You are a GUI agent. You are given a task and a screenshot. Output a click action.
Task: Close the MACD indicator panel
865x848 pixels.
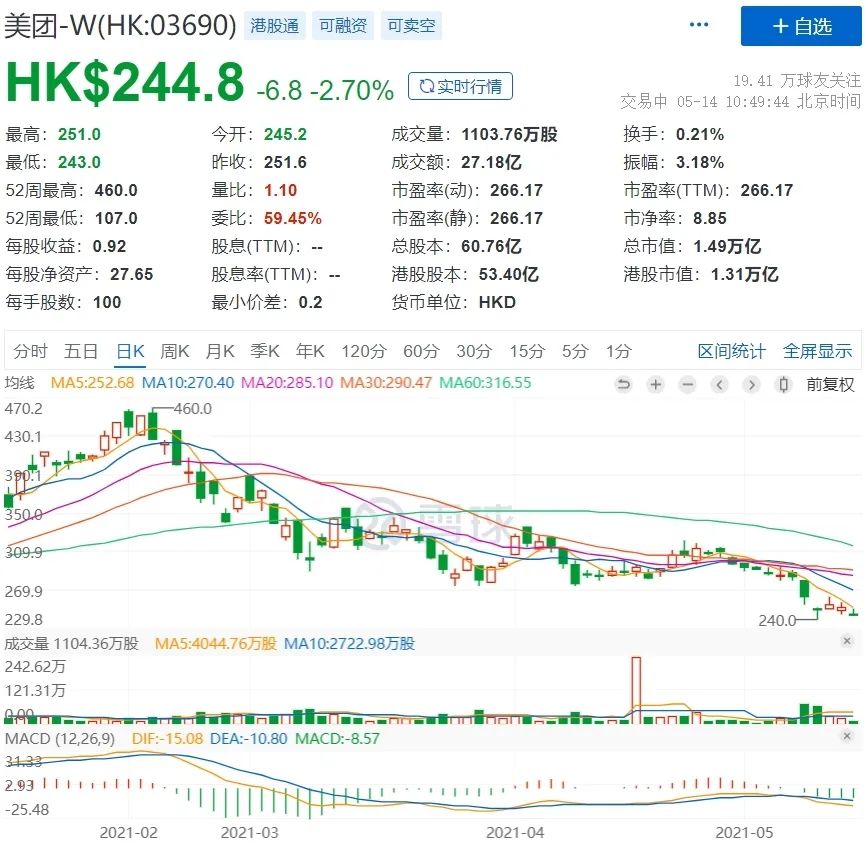click(x=847, y=736)
